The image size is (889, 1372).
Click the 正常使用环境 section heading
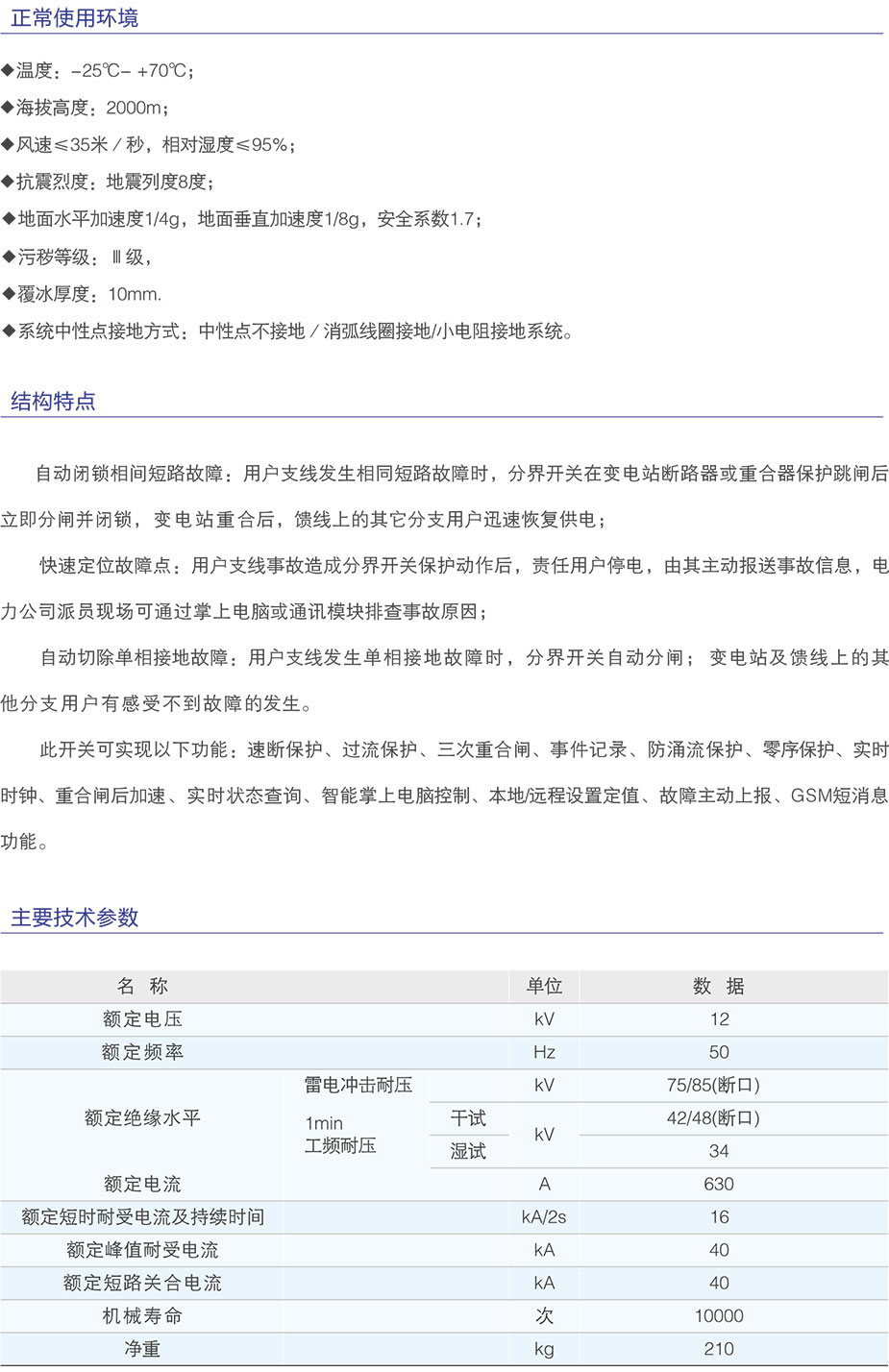click(74, 18)
